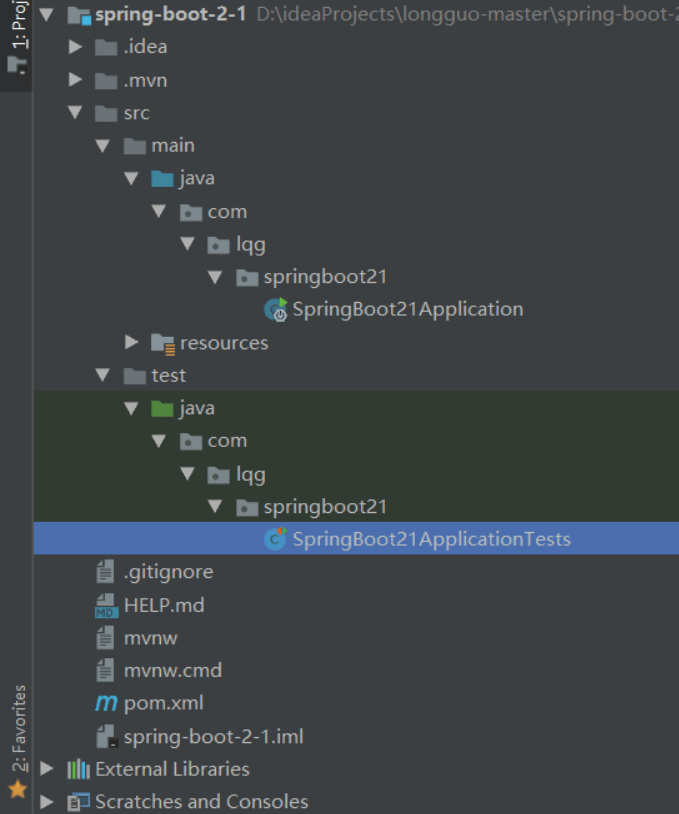Collapse the test folder arrow
Image resolution: width=679 pixels, height=814 pixels.
103,375
